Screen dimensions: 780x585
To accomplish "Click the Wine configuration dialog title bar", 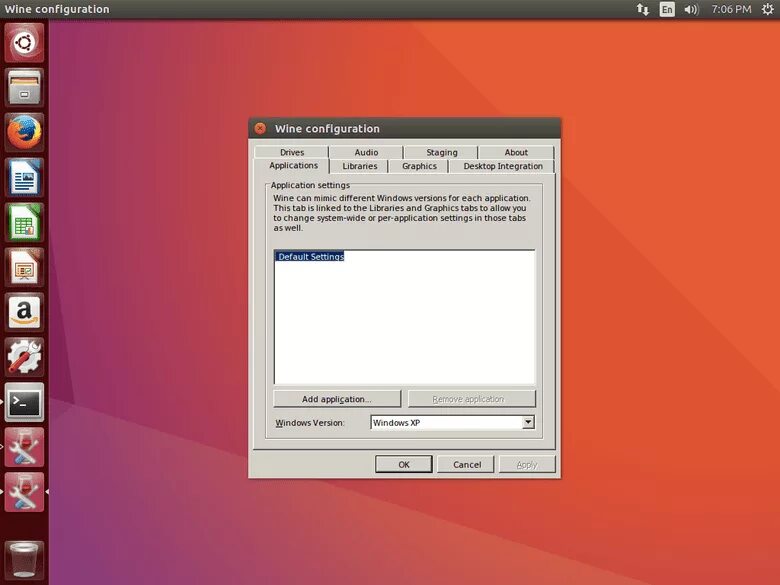I will click(404, 128).
